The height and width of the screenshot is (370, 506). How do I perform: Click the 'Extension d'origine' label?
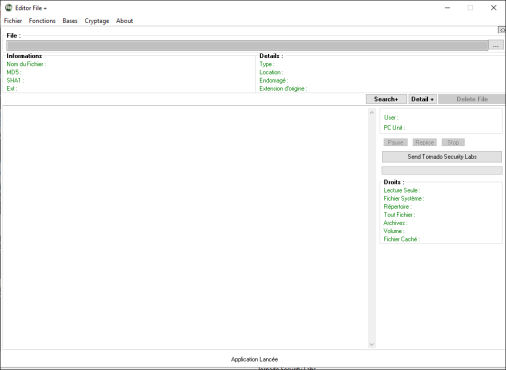click(x=283, y=88)
